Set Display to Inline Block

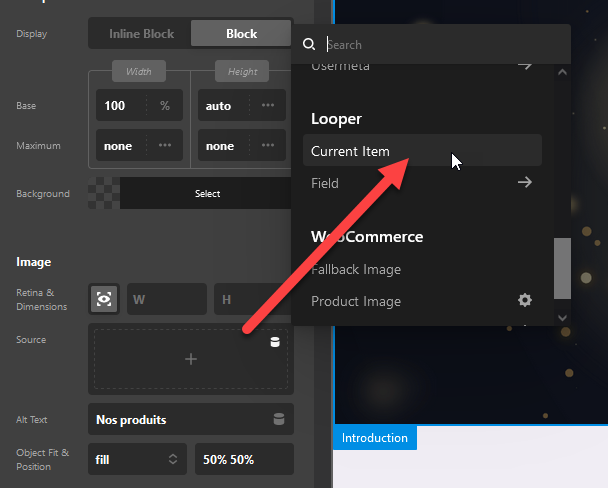[x=141, y=34]
